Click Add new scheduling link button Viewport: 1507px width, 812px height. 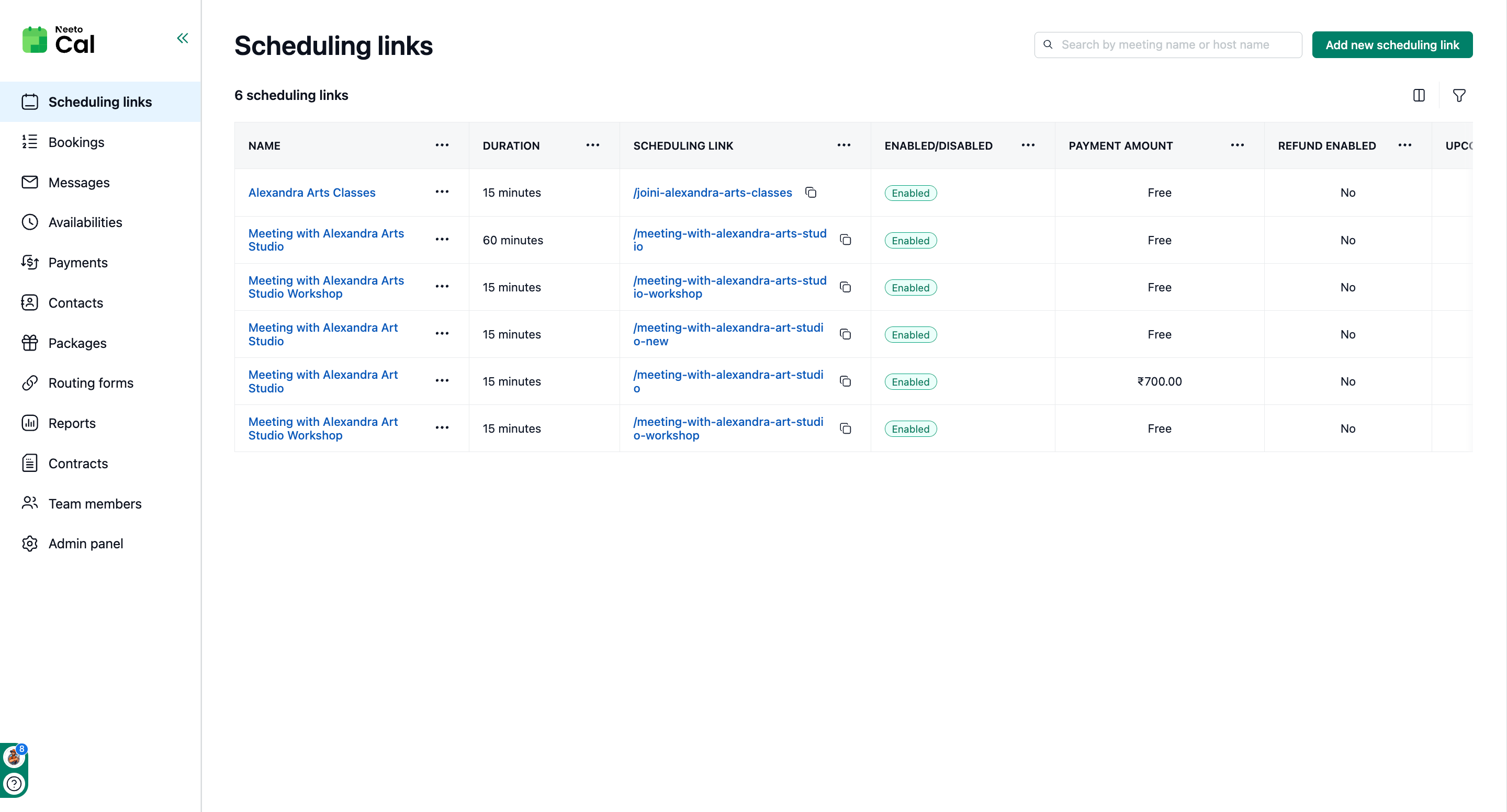point(1391,45)
